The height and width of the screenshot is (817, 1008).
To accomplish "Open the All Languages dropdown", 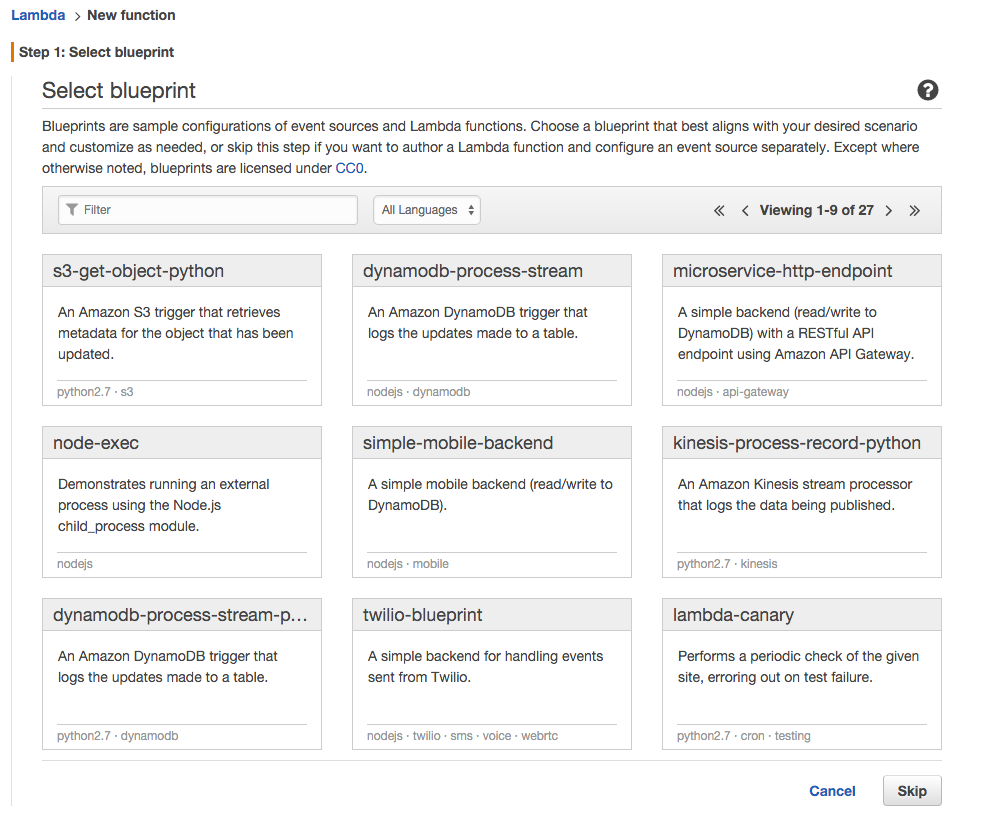I will click(x=427, y=210).
